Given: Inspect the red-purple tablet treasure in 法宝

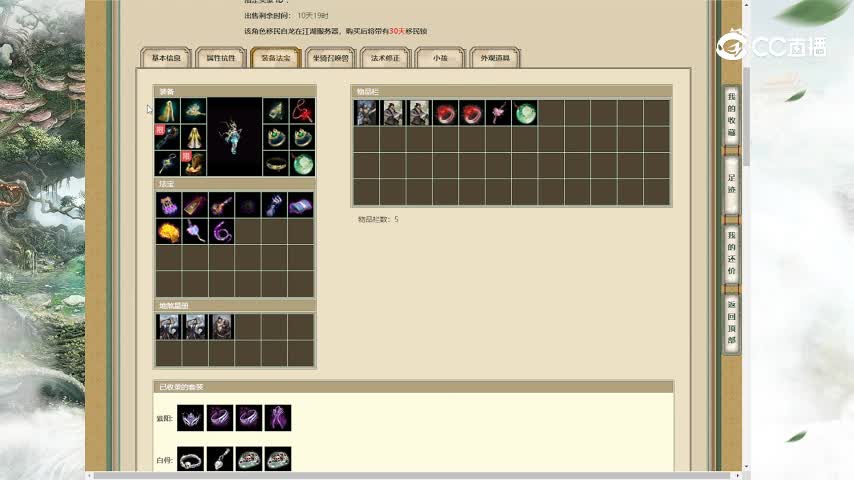Looking at the screenshot, I should (x=195, y=205).
